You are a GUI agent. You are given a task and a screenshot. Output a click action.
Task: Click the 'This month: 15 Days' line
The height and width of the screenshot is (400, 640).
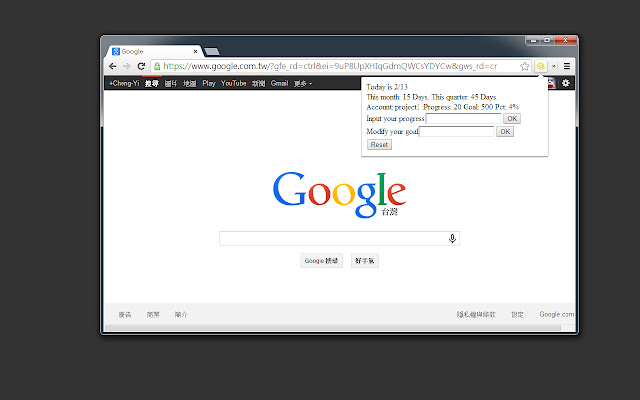tap(432, 97)
